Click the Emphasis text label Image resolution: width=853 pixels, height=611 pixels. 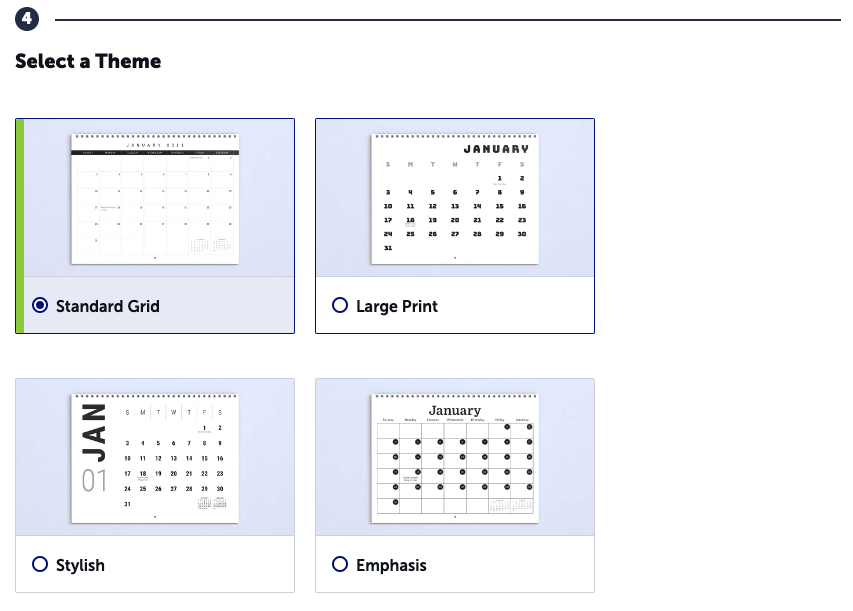coord(390,565)
